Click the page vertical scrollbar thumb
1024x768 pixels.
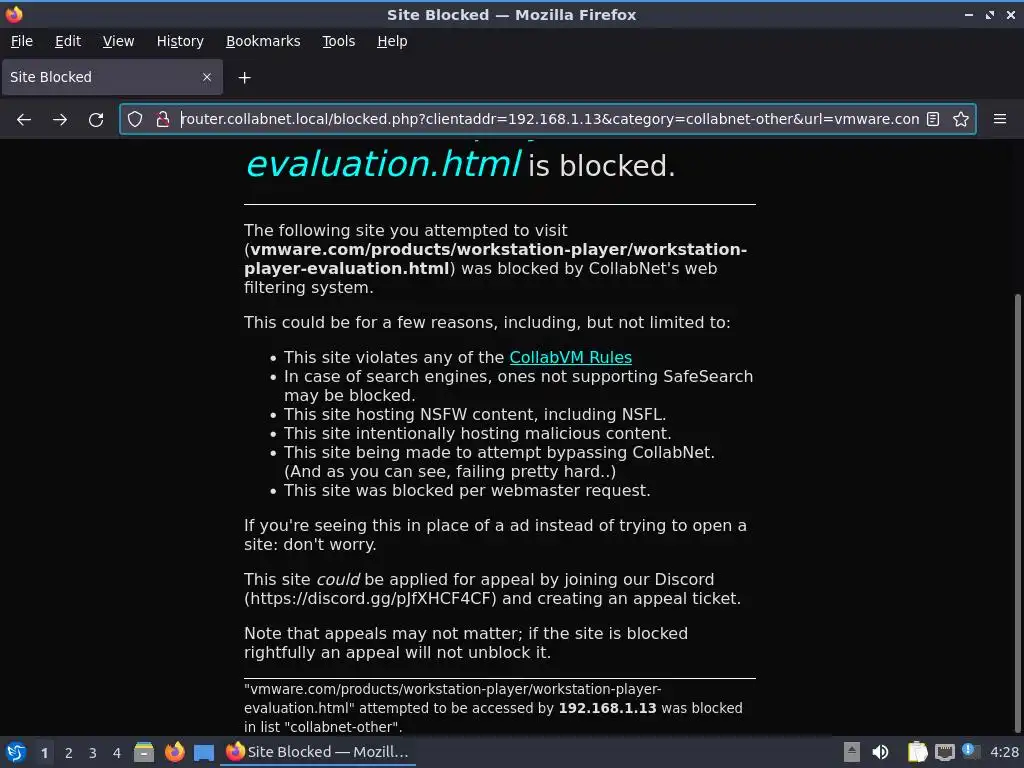click(x=1019, y=513)
